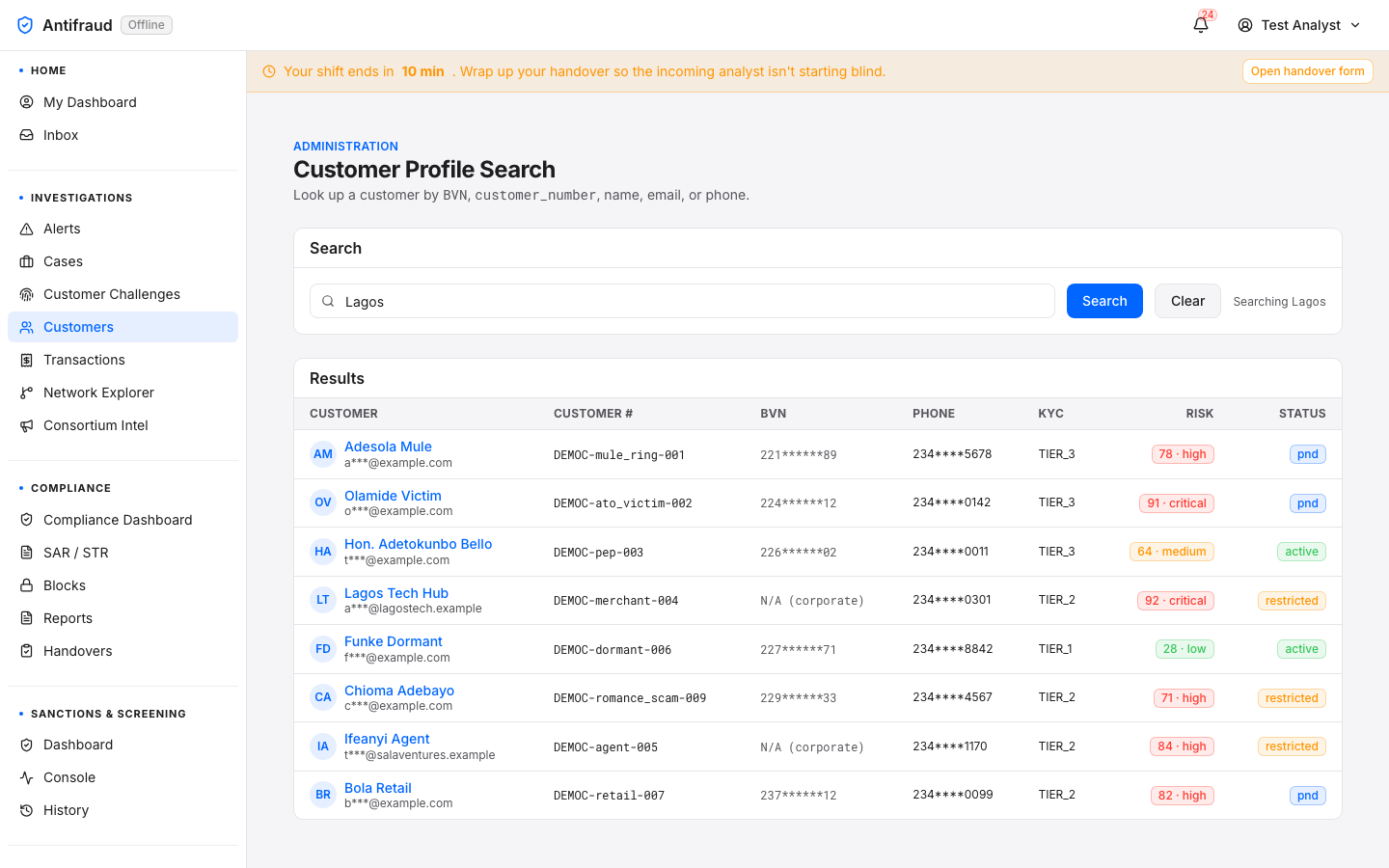1389x868 pixels.
Task: Click the pnd status for Bola Retail
Action: pyautogui.click(x=1308, y=796)
